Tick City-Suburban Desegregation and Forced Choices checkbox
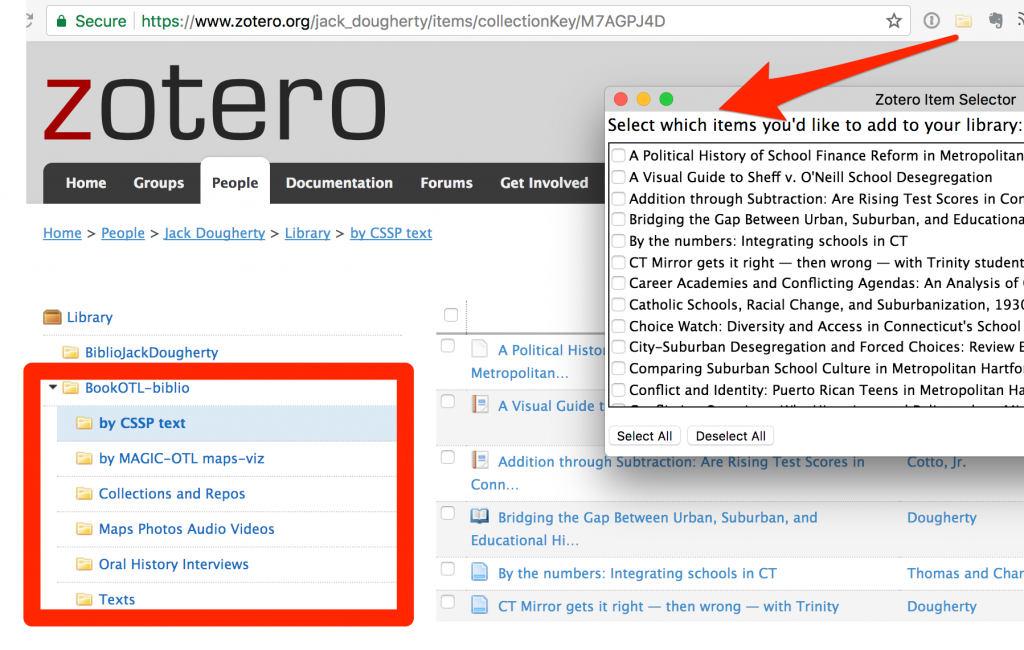Viewport: 1024px width, 650px height. 618,347
